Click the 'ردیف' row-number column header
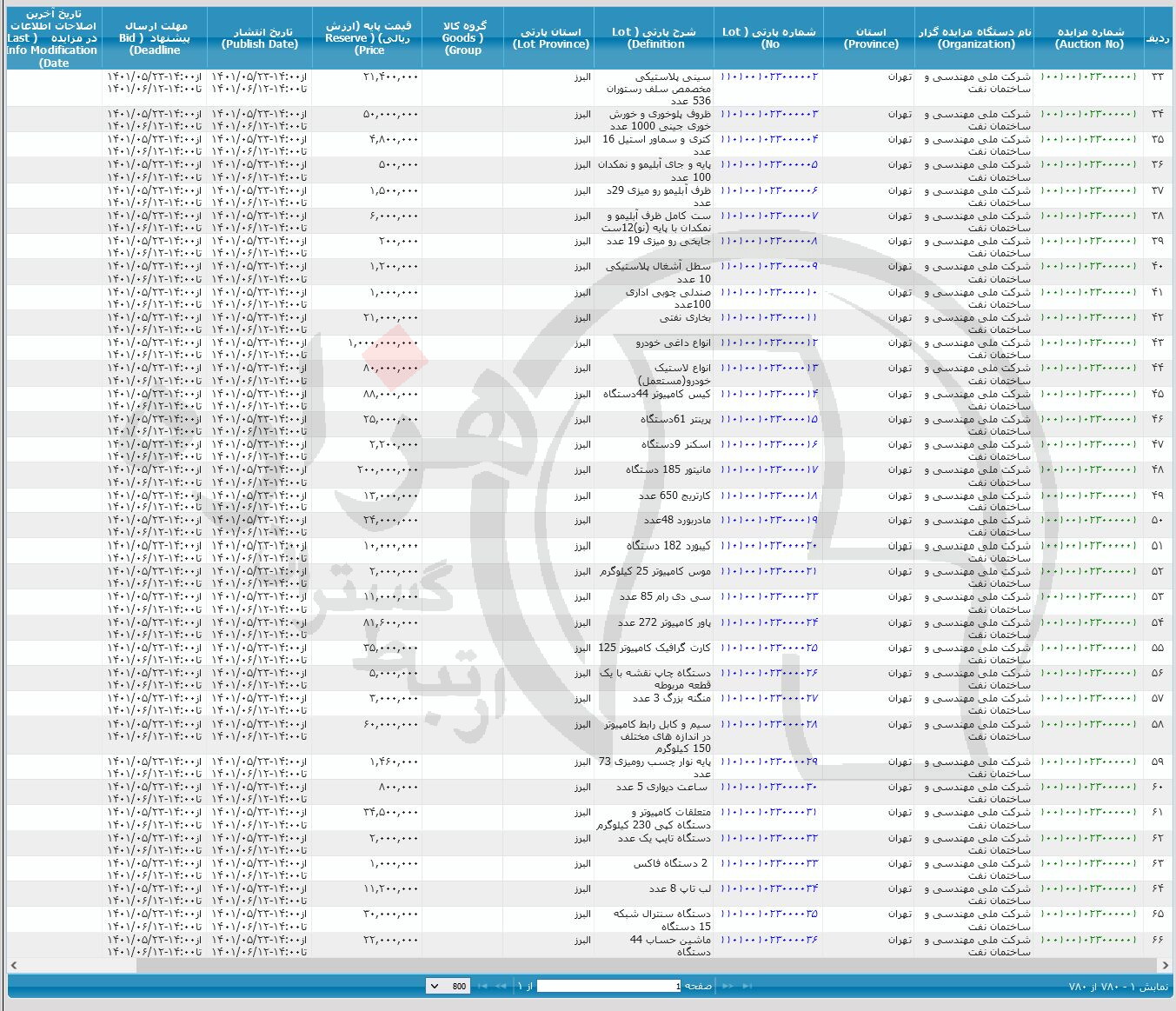The height and width of the screenshot is (1011, 1176). pos(1157,38)
